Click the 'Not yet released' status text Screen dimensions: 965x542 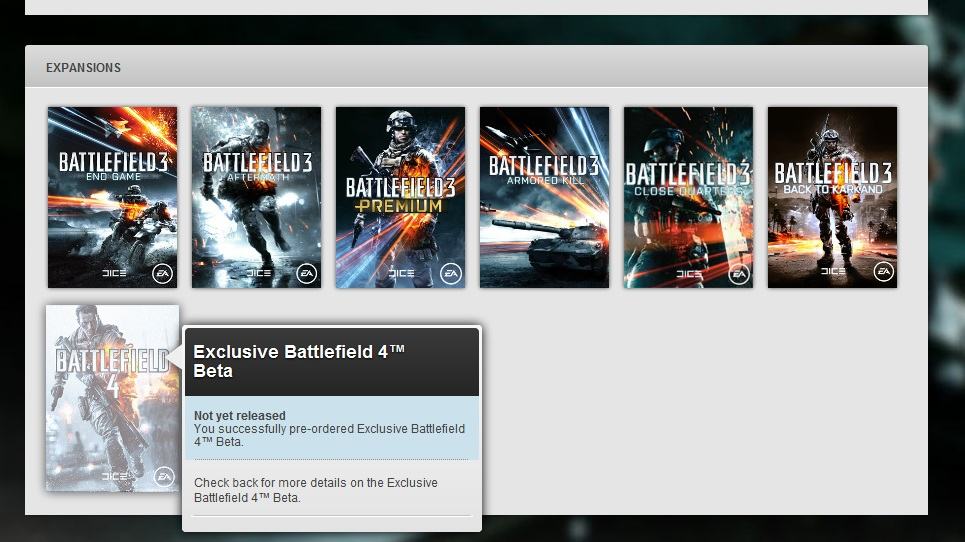tap(239, 415)
